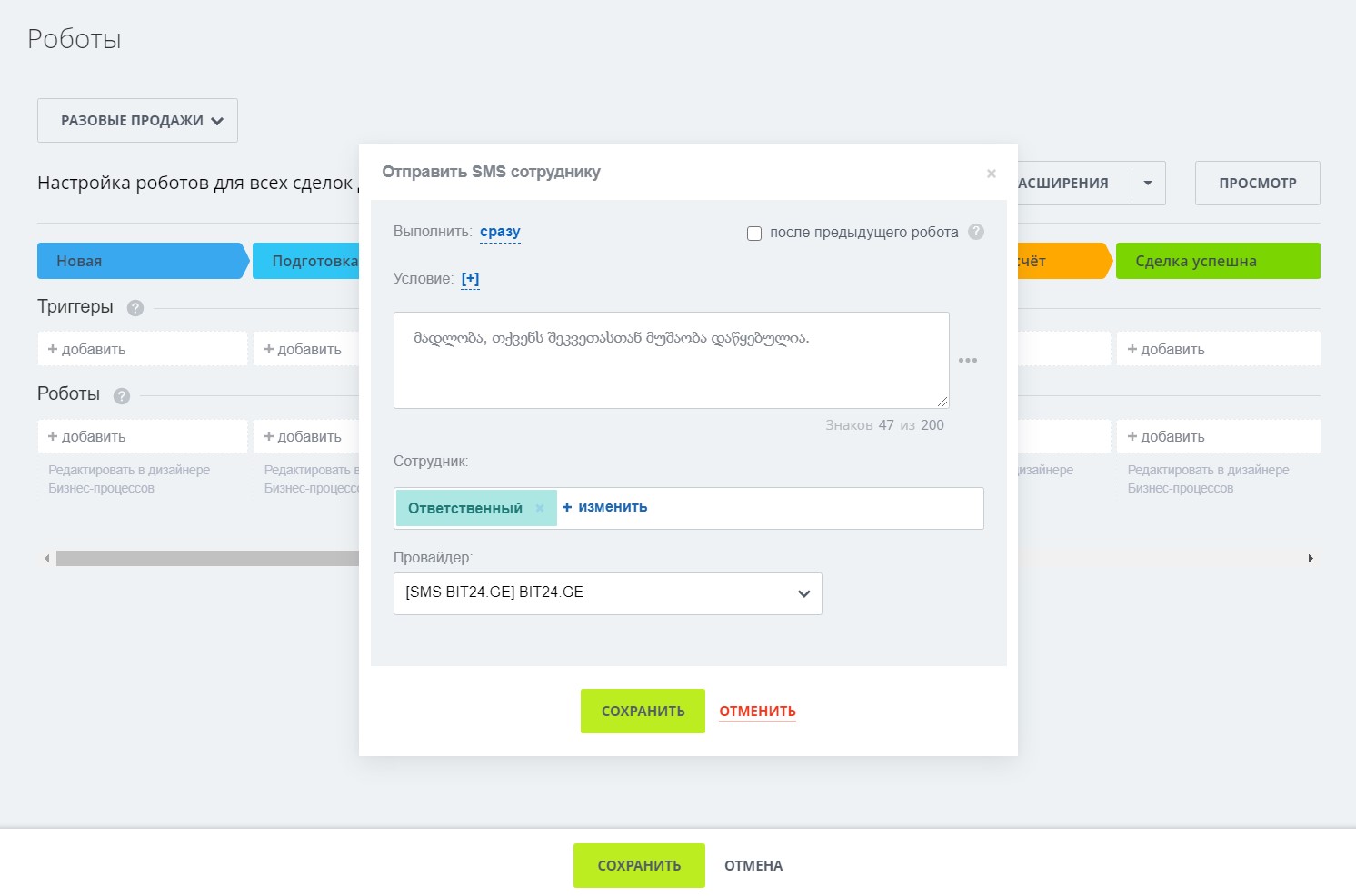Open the three-dots menu beside message text
This screenshot has height=896, width=1356.
tap(968, 361)
